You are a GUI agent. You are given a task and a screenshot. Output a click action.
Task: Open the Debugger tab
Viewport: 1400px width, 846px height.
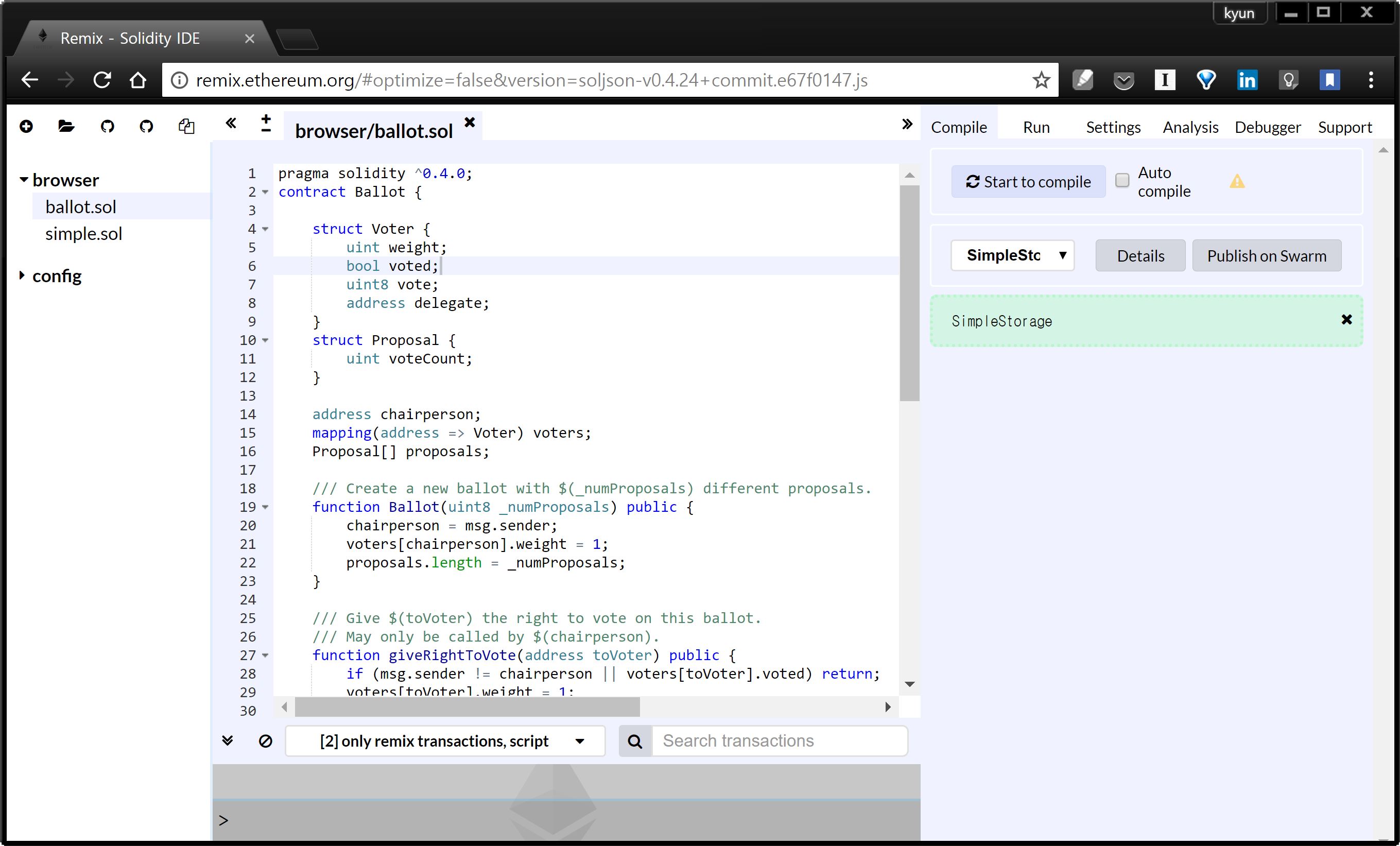click(x=1267, y=127)
